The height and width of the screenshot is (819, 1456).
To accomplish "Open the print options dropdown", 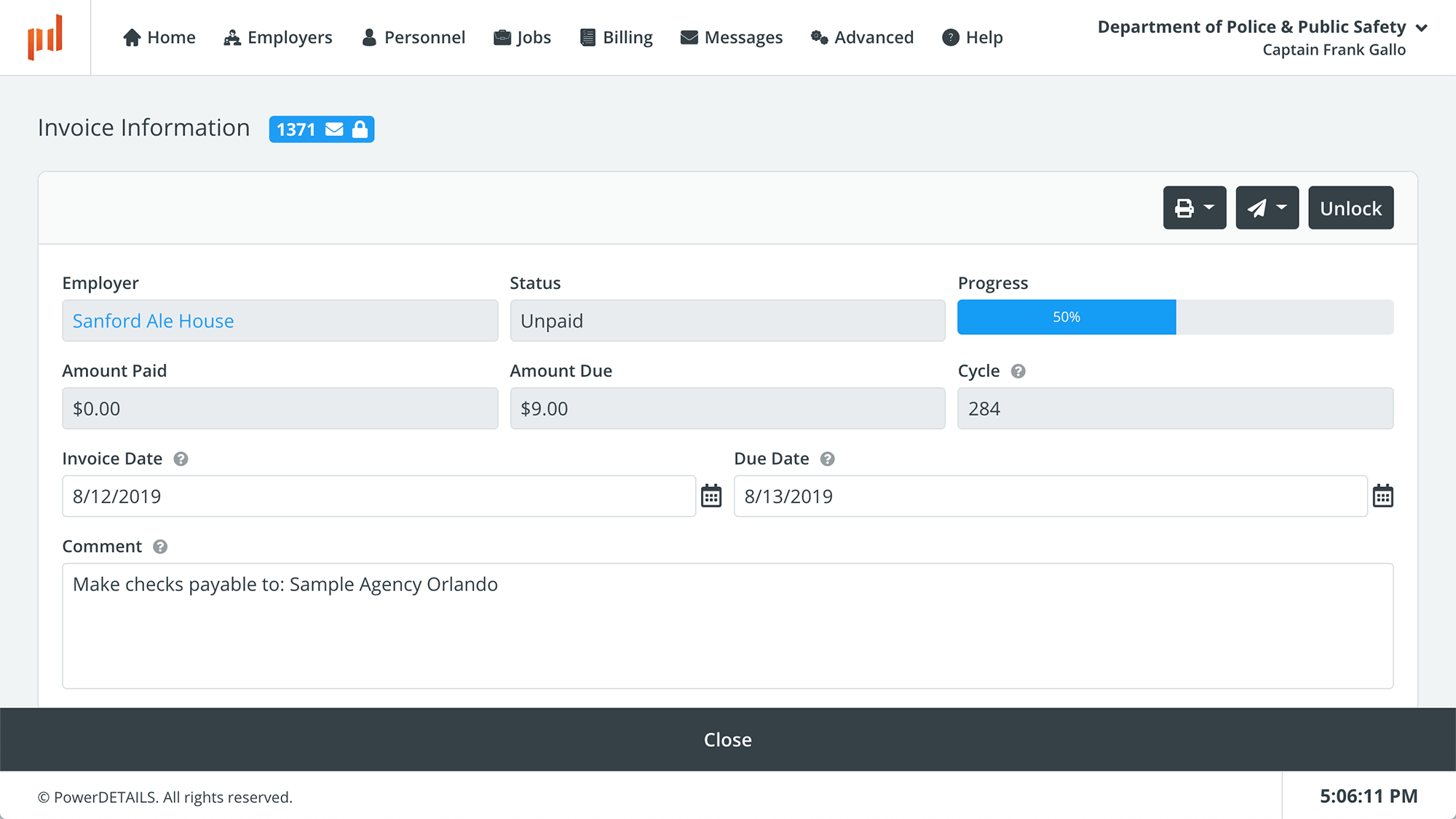I will click(1194, 207).
